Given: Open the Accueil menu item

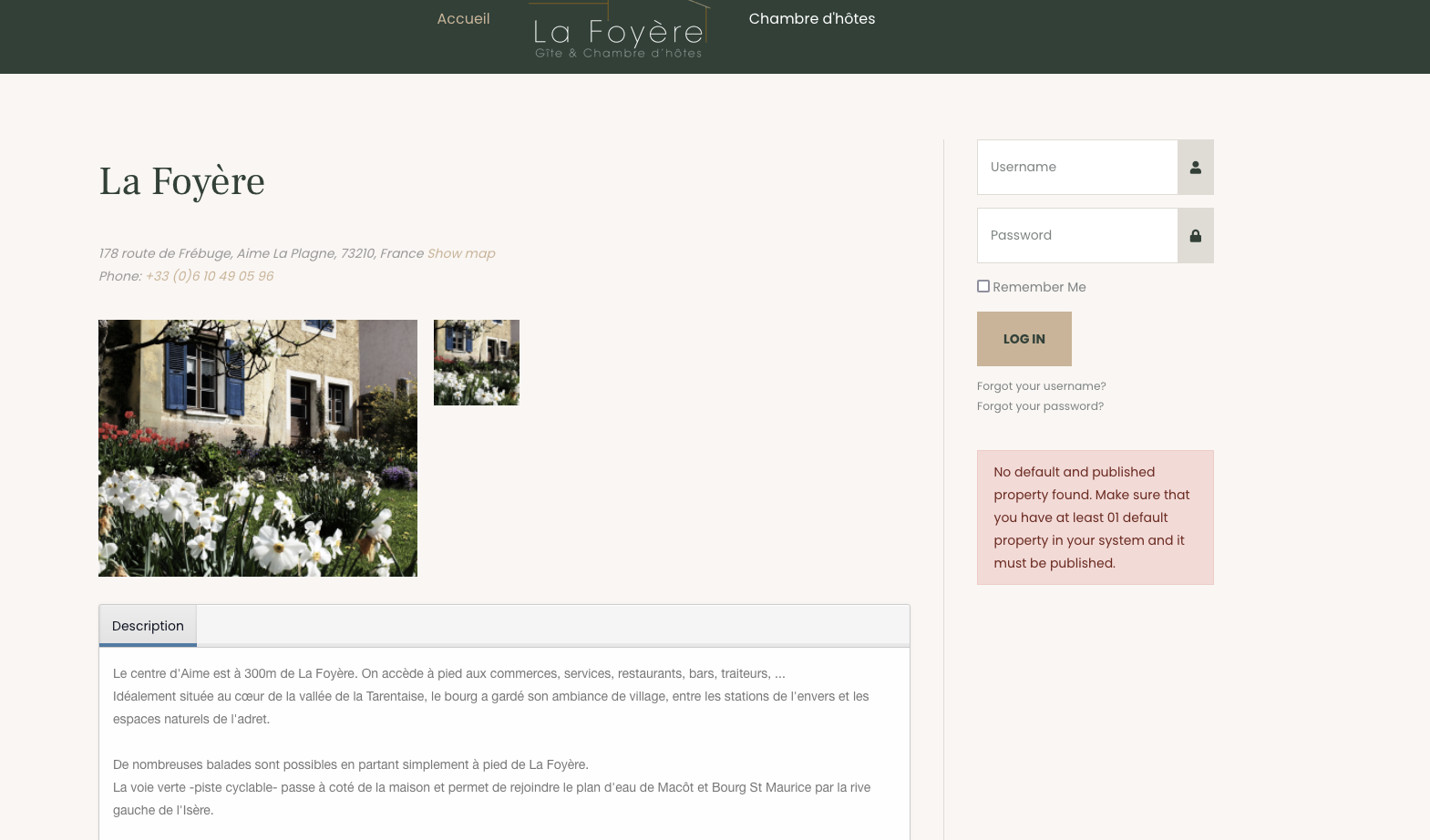Looking at the screenshot, I should pyautogui.click(x=463, y=18).
